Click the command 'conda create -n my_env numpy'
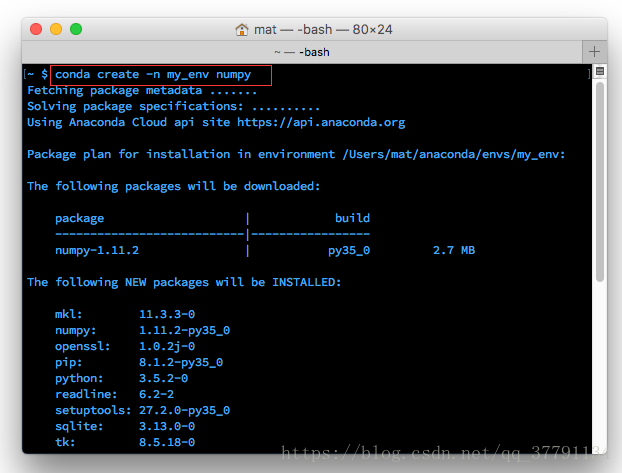 153,75
